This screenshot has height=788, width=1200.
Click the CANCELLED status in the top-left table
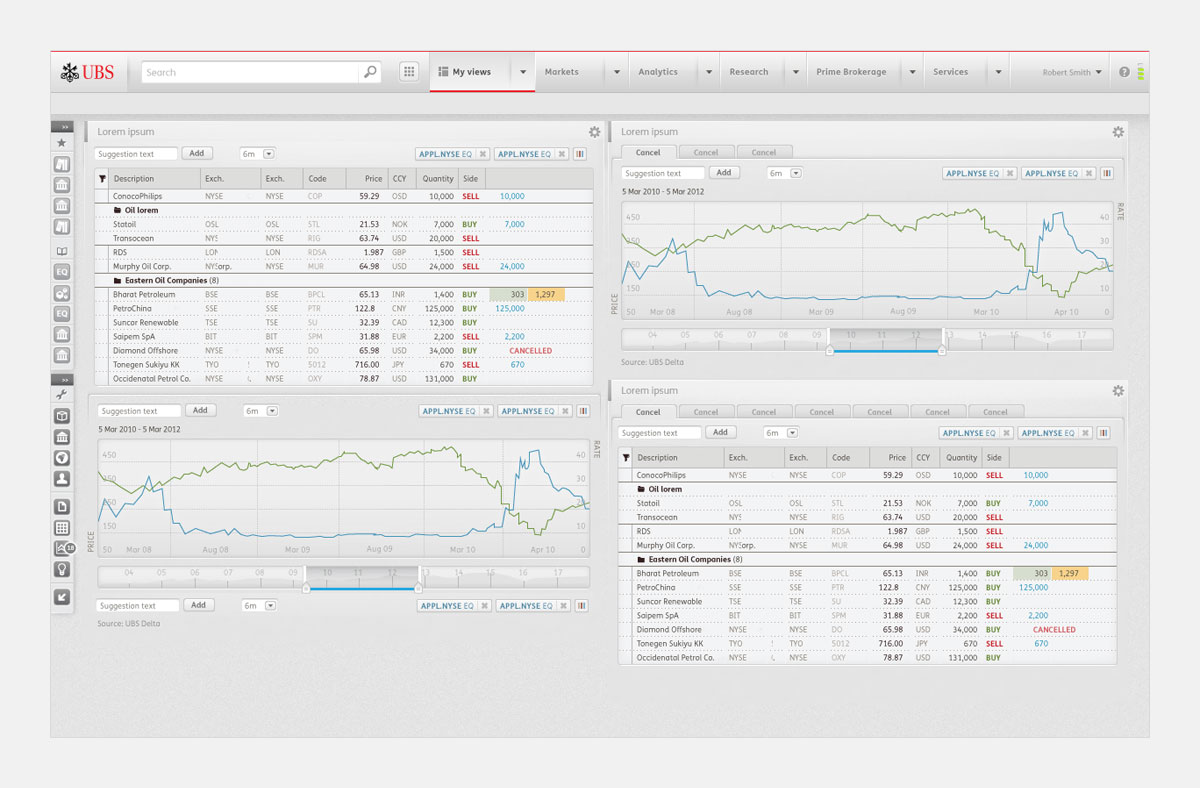pos(530,351)
